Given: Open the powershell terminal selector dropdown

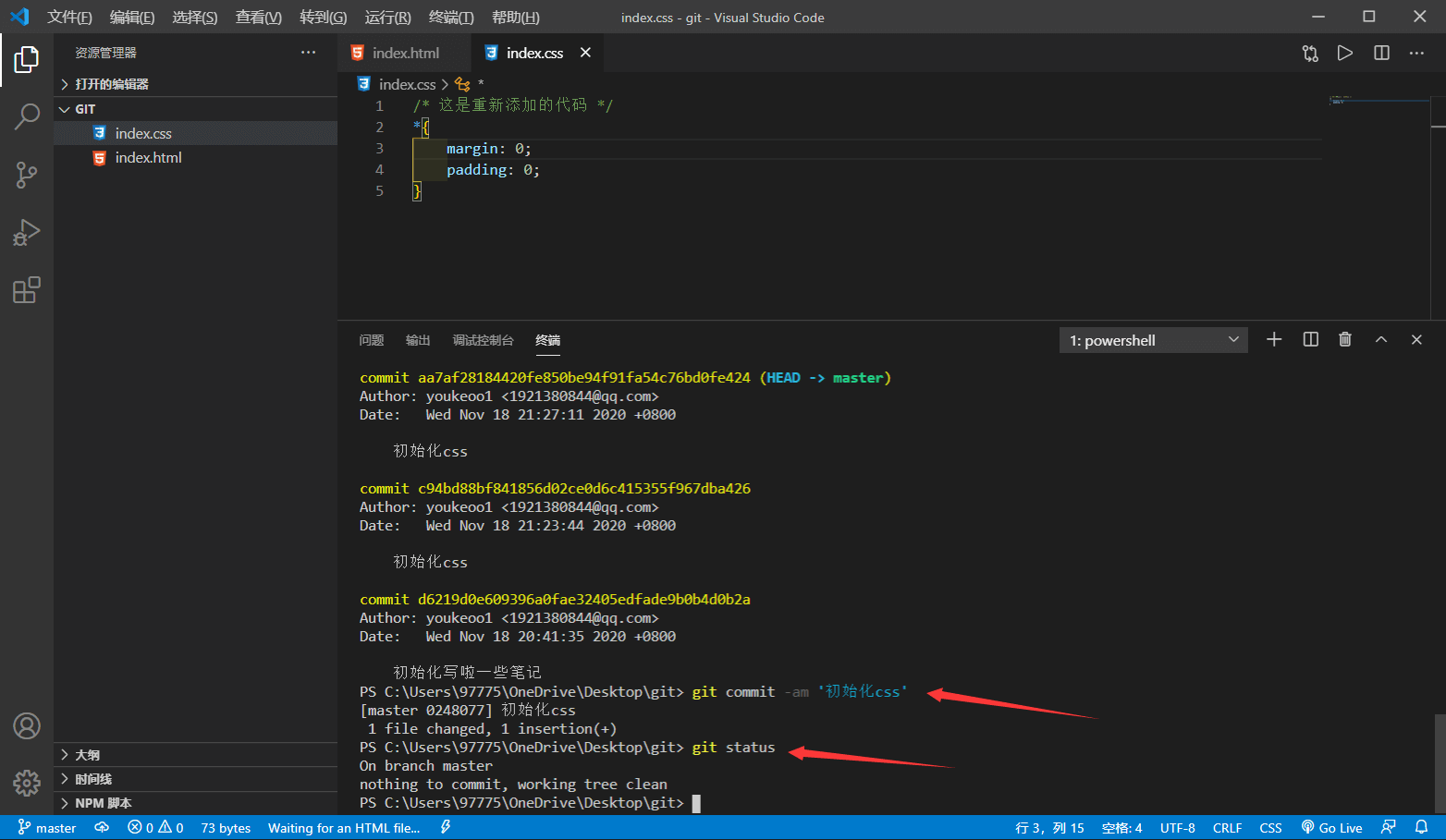Looking at the screenshot, I should click(x=1153, y=340).
